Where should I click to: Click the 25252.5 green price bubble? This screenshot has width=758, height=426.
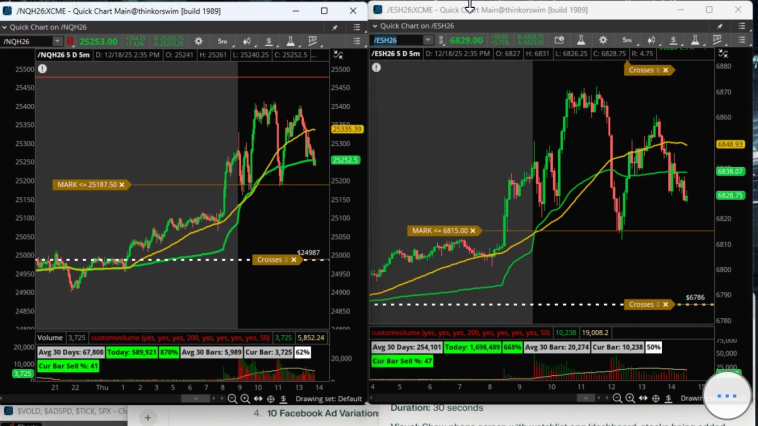[x=346, y=160]
